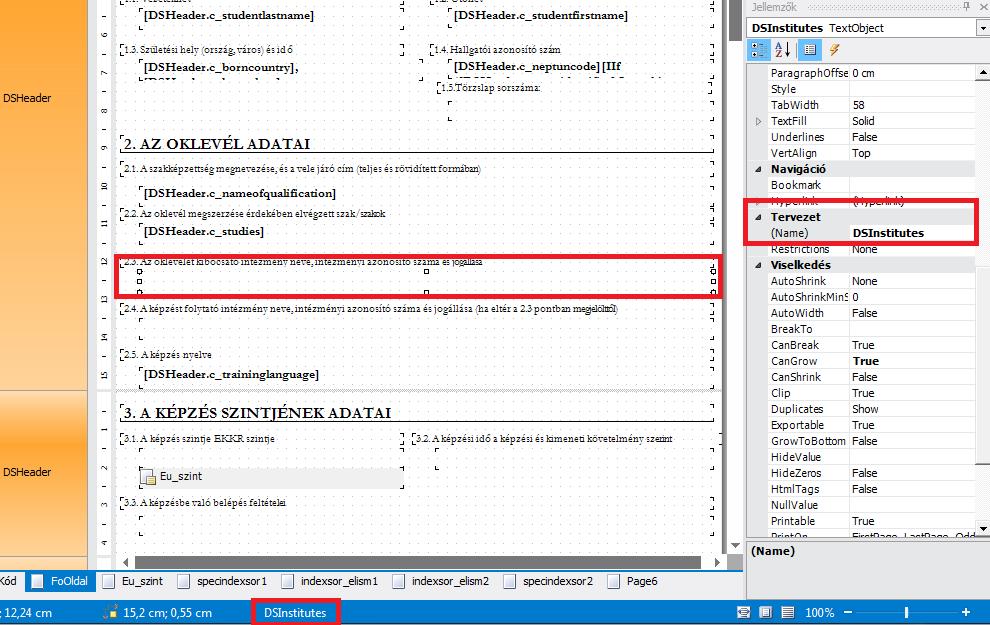Show the Properties page icon
990x625 pixels.
(809, 50)
